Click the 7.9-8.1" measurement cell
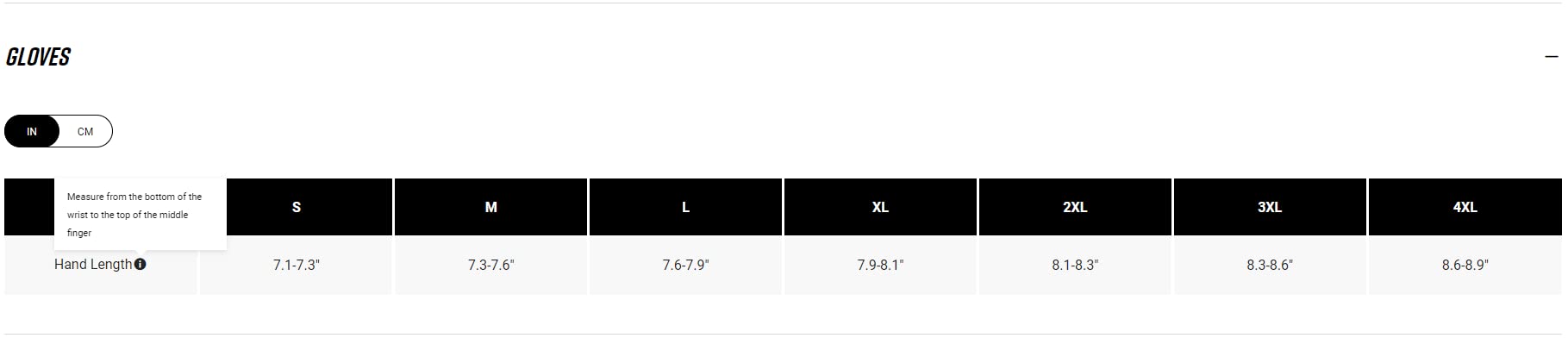Viewport: 1568px width, 338px height. [x=880, y=266]
